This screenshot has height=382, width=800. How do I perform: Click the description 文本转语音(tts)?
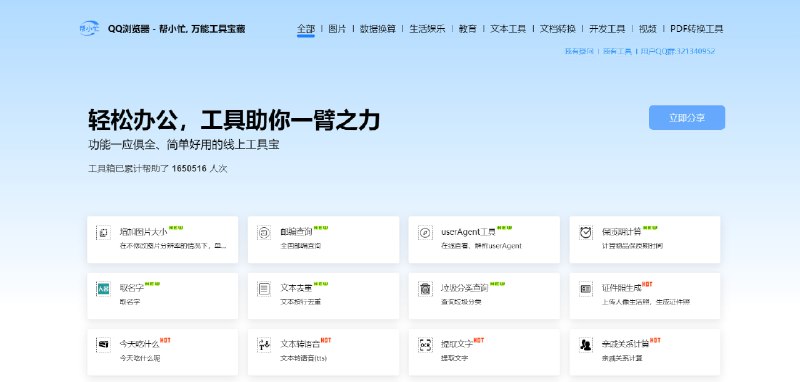(304, 358)
